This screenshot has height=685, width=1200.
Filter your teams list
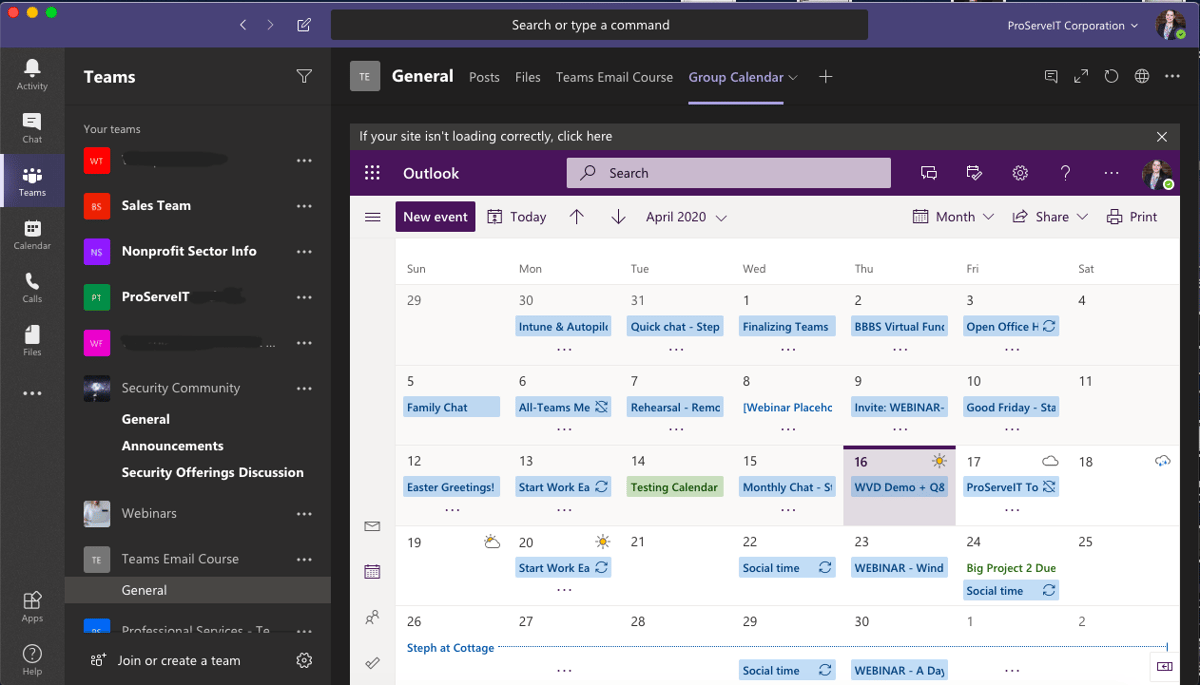point(304,76)
